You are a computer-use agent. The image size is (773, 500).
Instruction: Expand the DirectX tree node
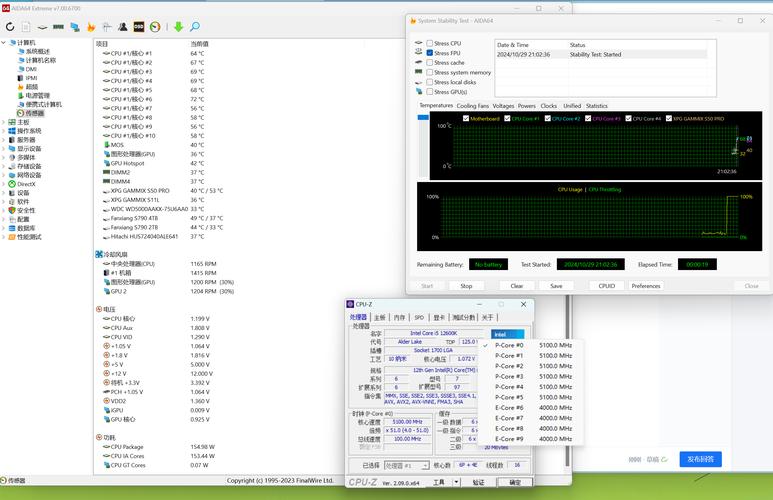[x=4, y=184]
